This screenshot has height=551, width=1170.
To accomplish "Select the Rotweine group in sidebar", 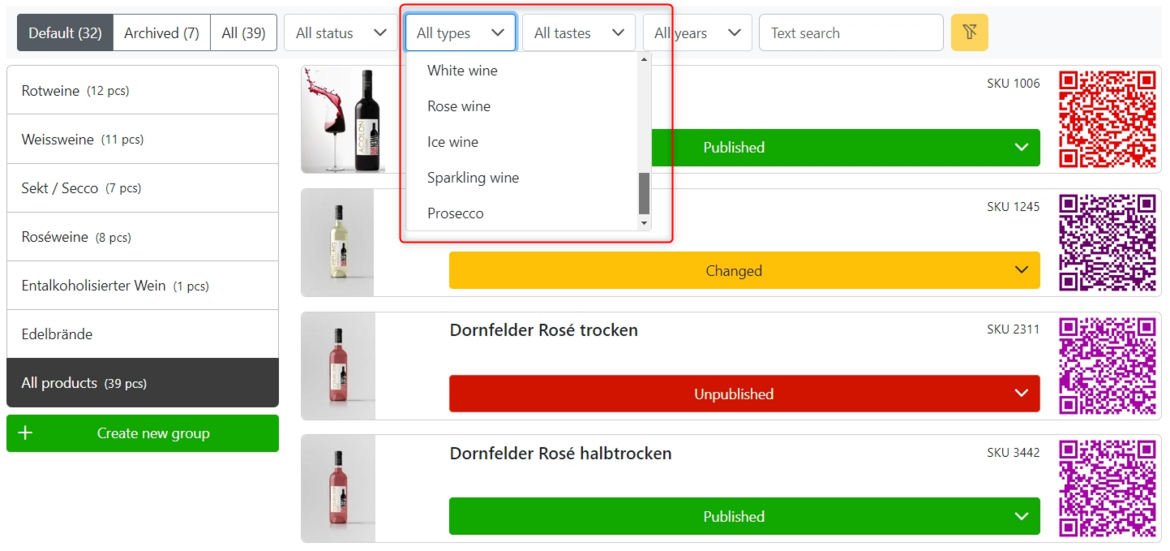I will click(x=142, y=91).
